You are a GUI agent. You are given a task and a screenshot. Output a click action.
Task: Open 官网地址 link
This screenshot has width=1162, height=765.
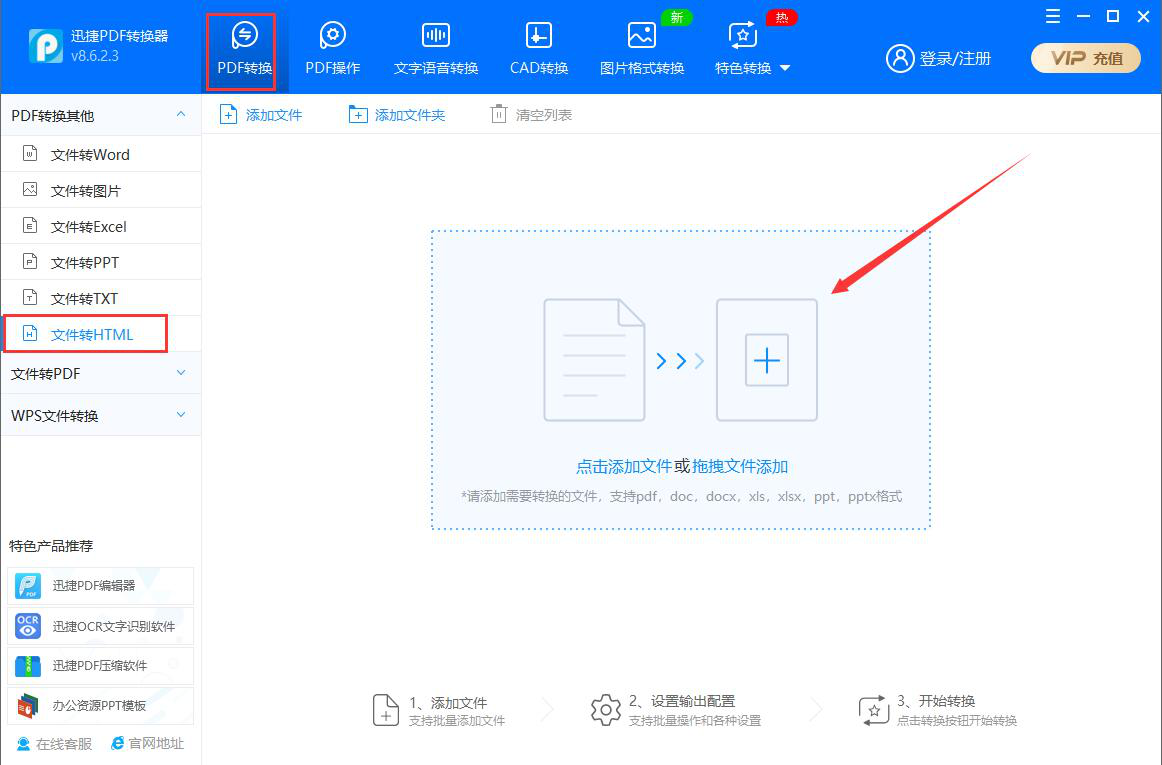(x=147, y=744)
